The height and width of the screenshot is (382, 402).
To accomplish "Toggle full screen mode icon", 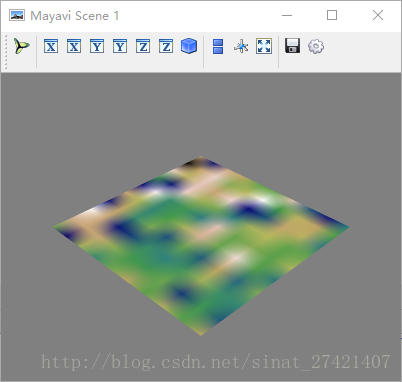I will tap(264, 46).
